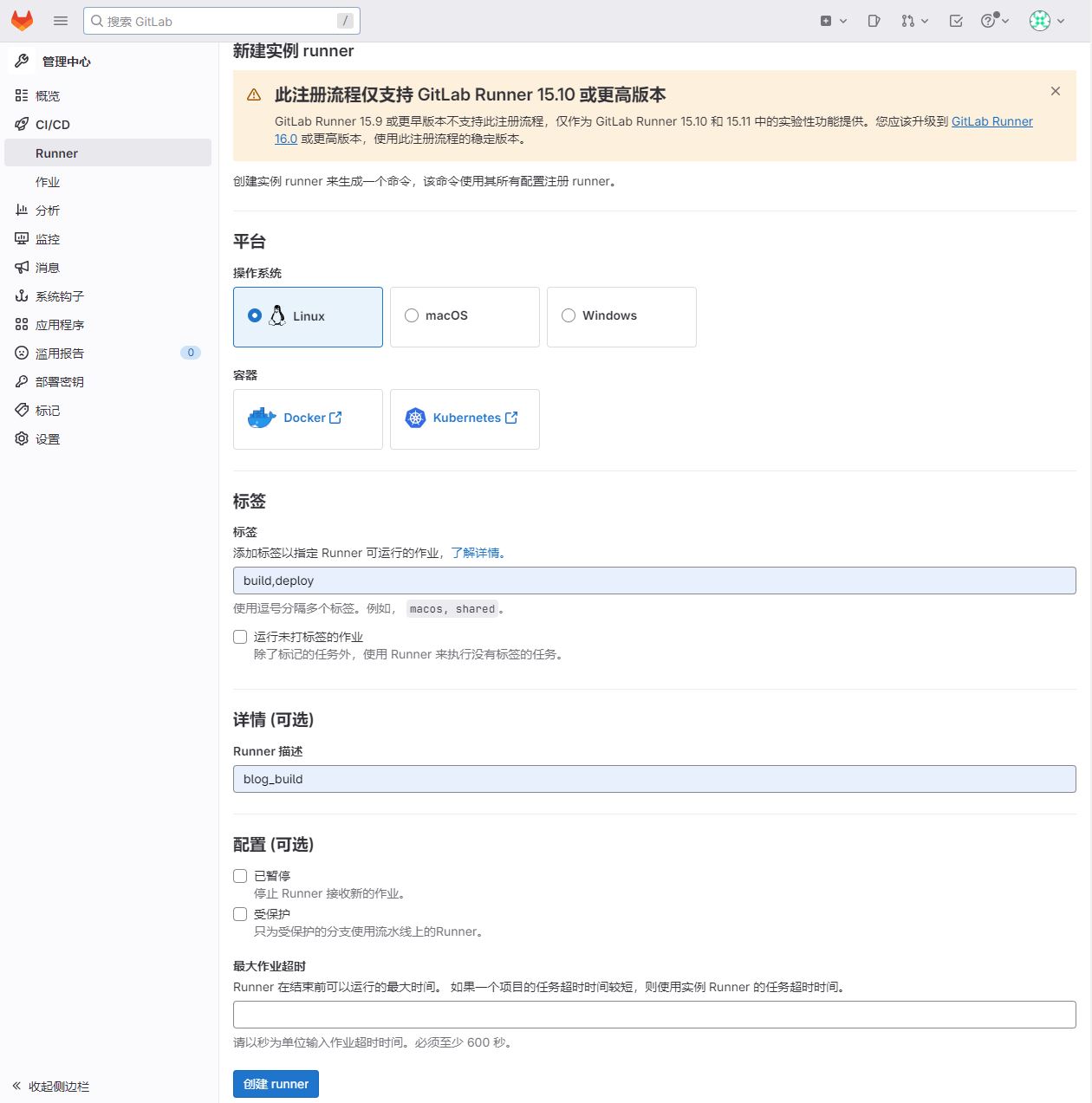1092x1103 pixels.
Task: Open Kubernetes container documentation
Action: pyautogui.click(x=465, y=418)
